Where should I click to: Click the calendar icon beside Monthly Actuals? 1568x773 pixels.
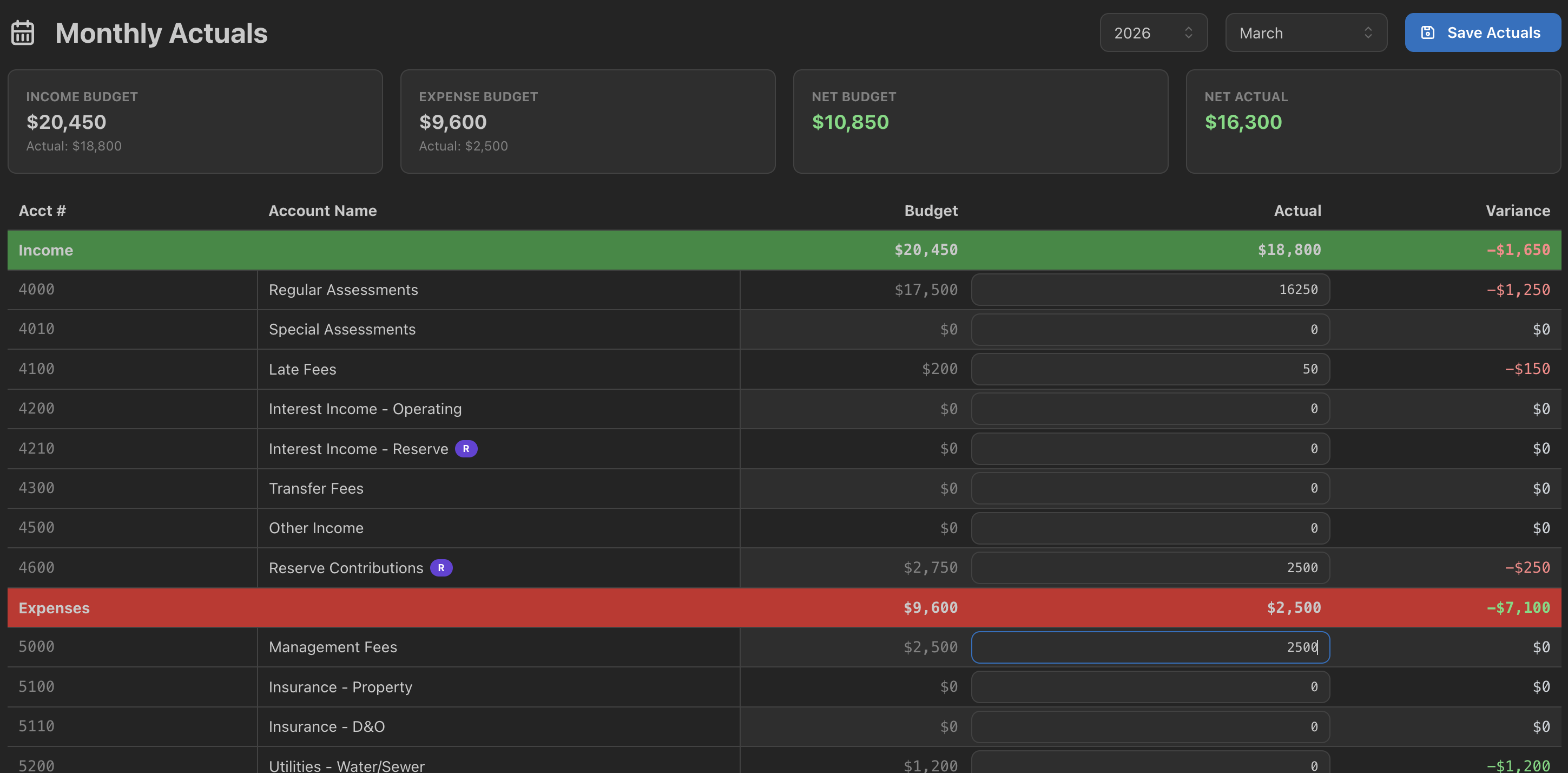tap(23, 33)
